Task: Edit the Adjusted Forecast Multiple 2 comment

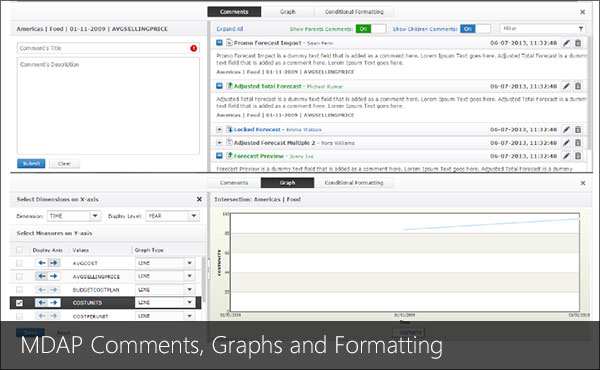Action: (x=566, y=143)
